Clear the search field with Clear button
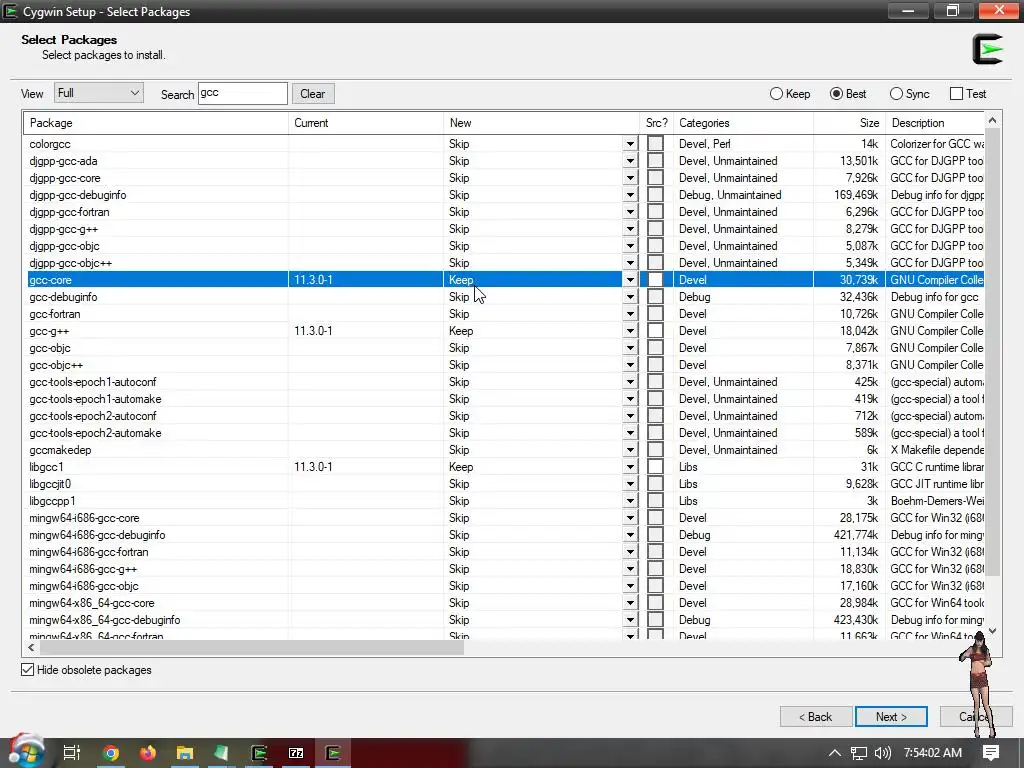 tap(313, 93)
